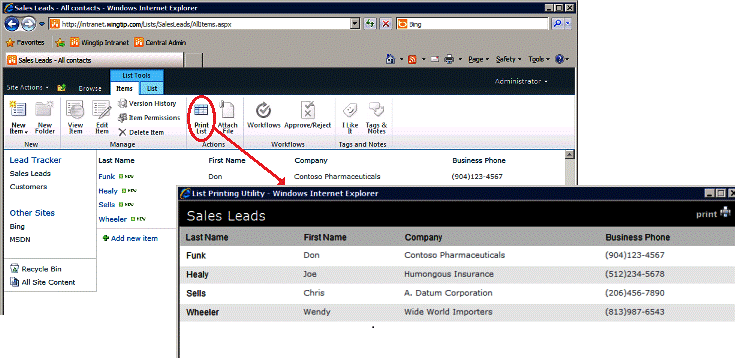Switch to the Browse ribbon tab
The width and height of the screenshot is (735, 364).
[90, 88]
